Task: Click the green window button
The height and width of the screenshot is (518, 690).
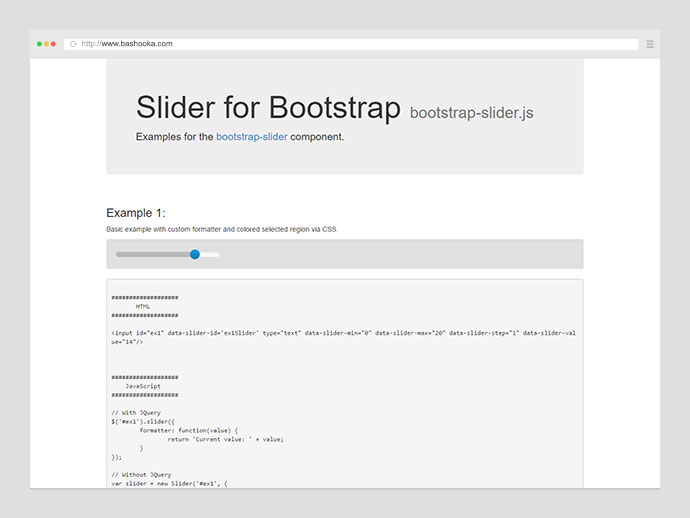Action: point(39,44)
